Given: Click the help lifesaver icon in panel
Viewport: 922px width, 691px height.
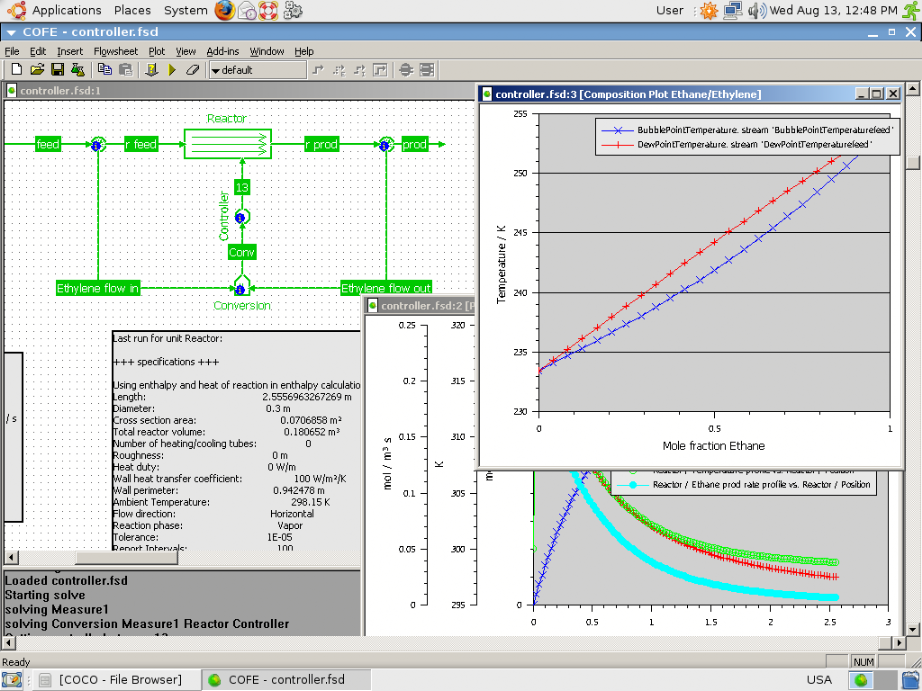Looking at the screenshot, I should [x=268, y=10].
